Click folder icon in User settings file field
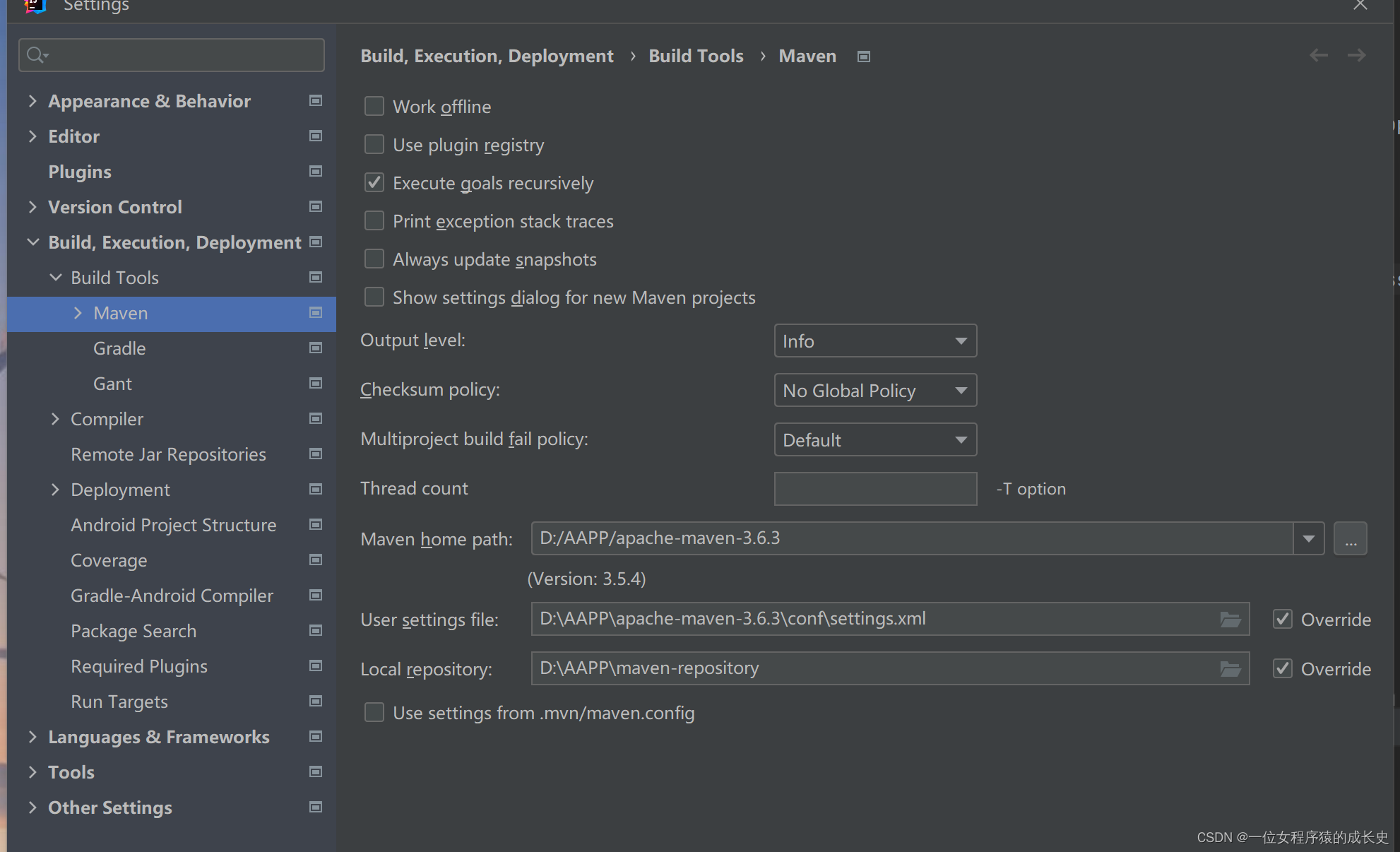The width and height of the screenshot is (1400, 852). (x=1230, y=620)
